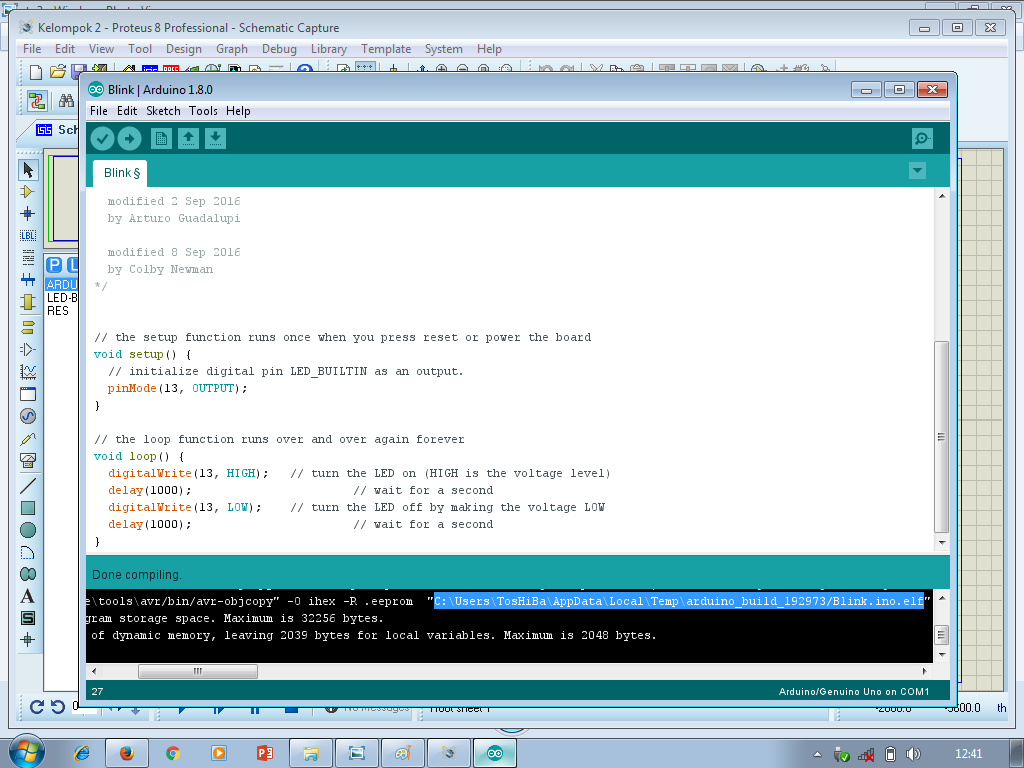The height and width of the screenshot is (768, 1024).
Task: Select Proteus Wire Label Mode tool
Action: point(27,235)
